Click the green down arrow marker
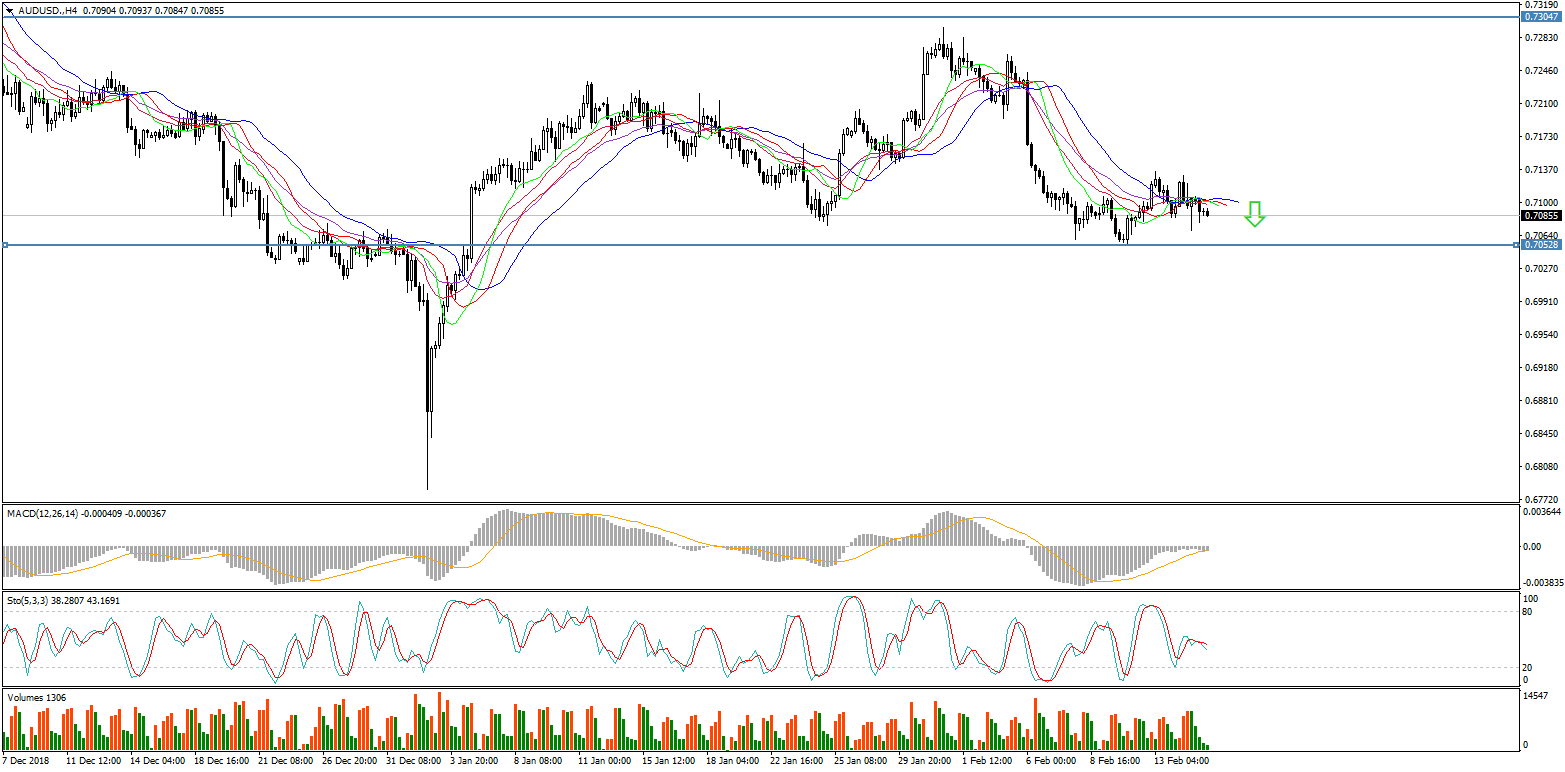Viewport: 1565px width, 772px height. click(1254, 214)
